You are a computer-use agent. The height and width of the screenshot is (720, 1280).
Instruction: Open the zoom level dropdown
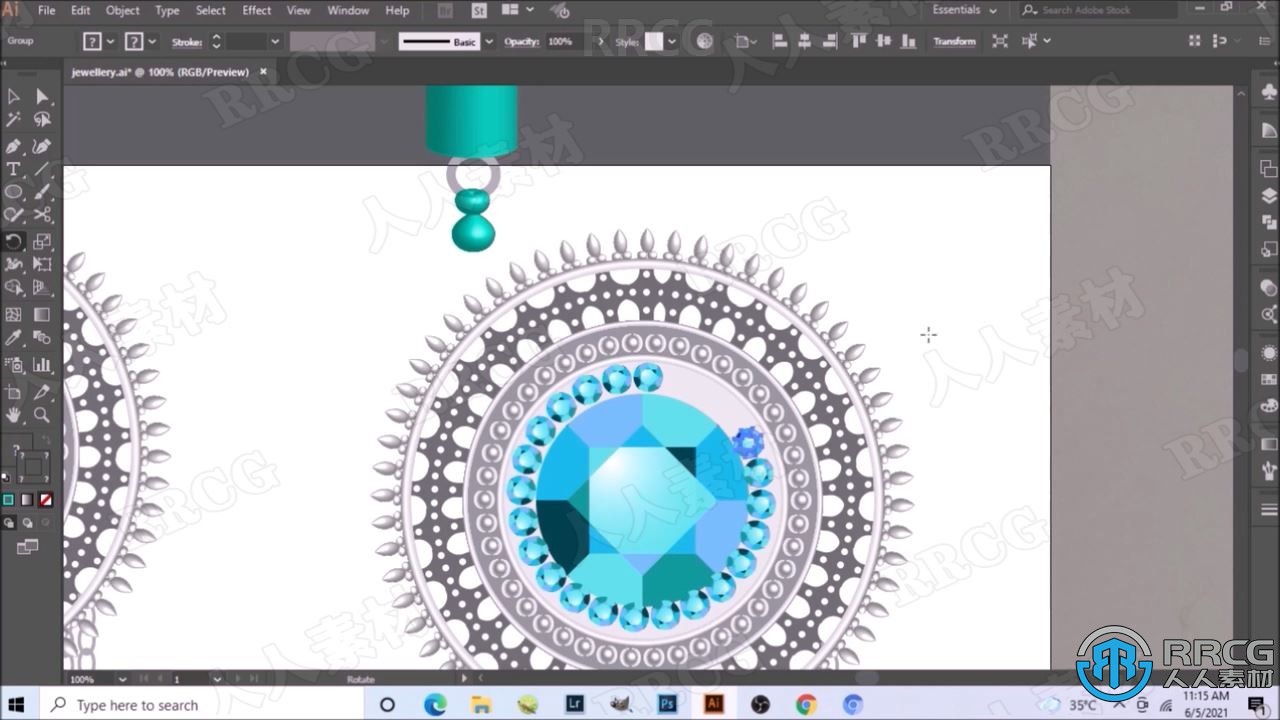[122, 679]
